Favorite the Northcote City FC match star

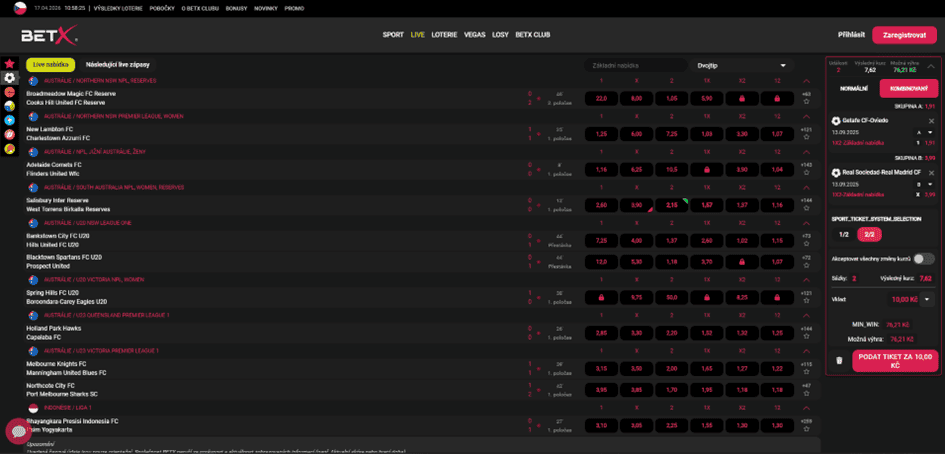(806, 394)
